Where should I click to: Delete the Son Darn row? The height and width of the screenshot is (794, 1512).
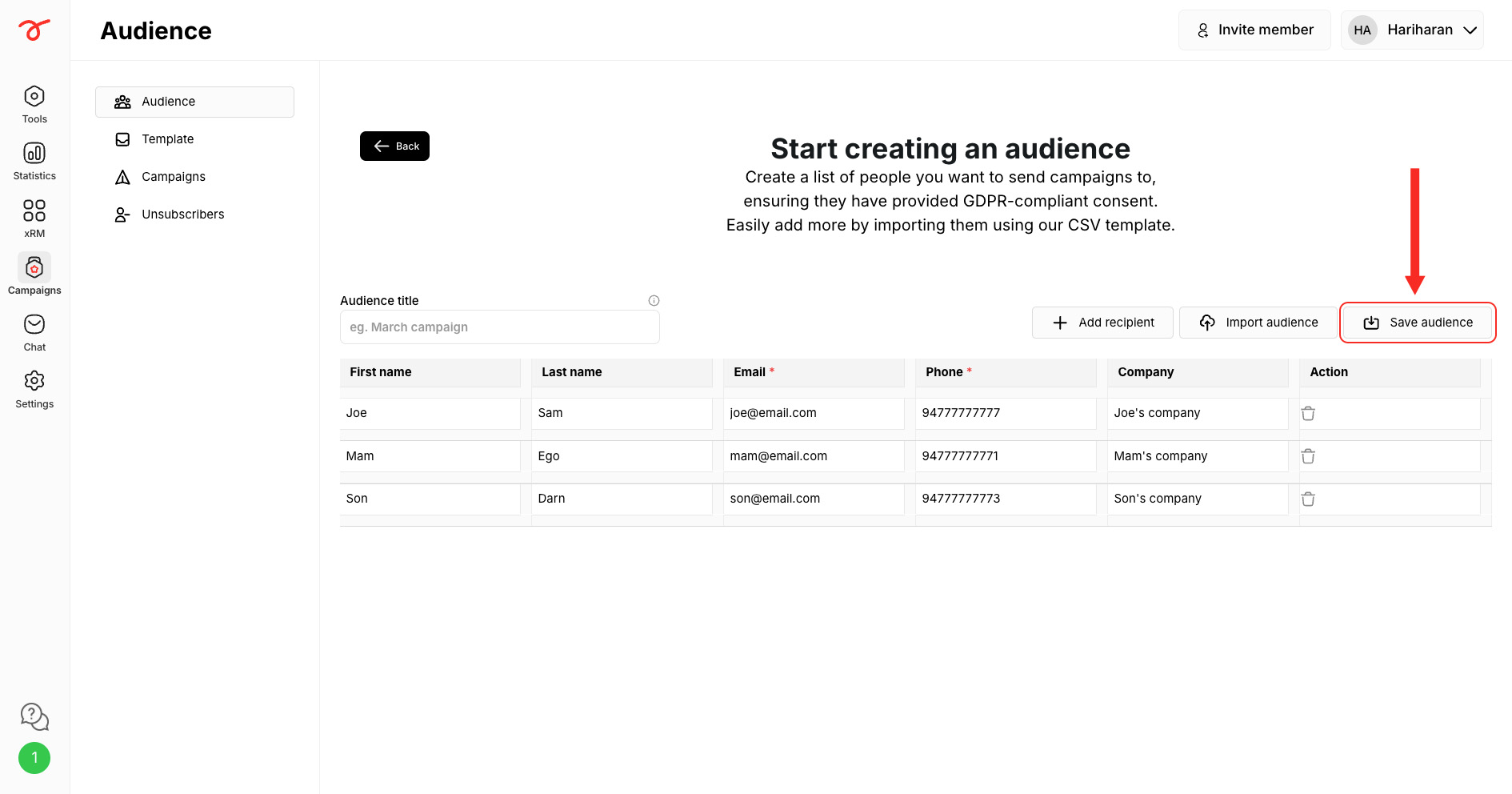[x=1308, y=499]
